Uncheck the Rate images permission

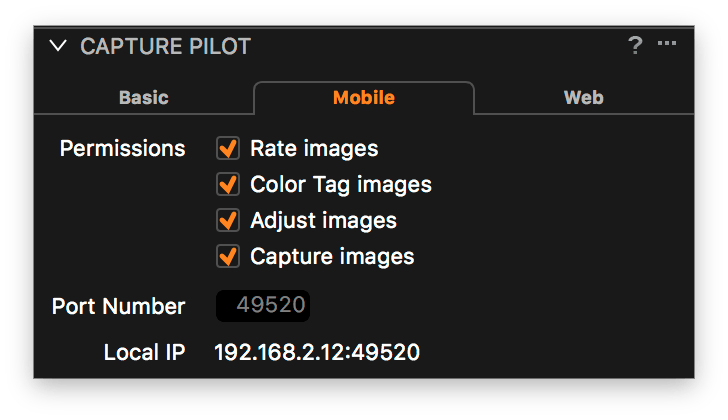click(228, 148)
